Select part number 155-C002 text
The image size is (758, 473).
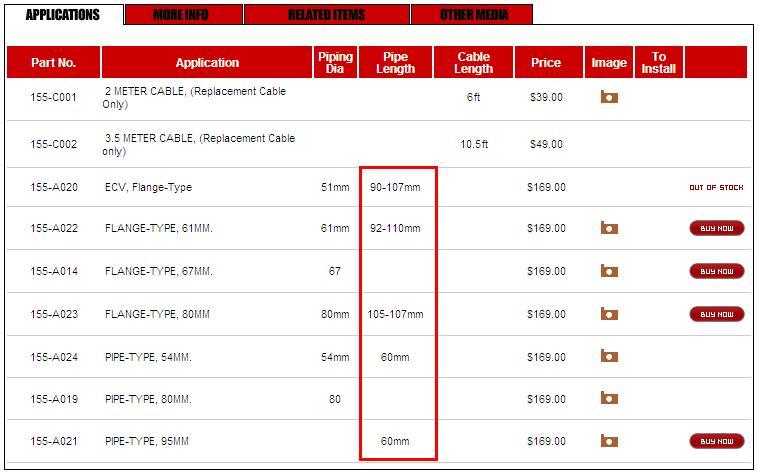54,144
